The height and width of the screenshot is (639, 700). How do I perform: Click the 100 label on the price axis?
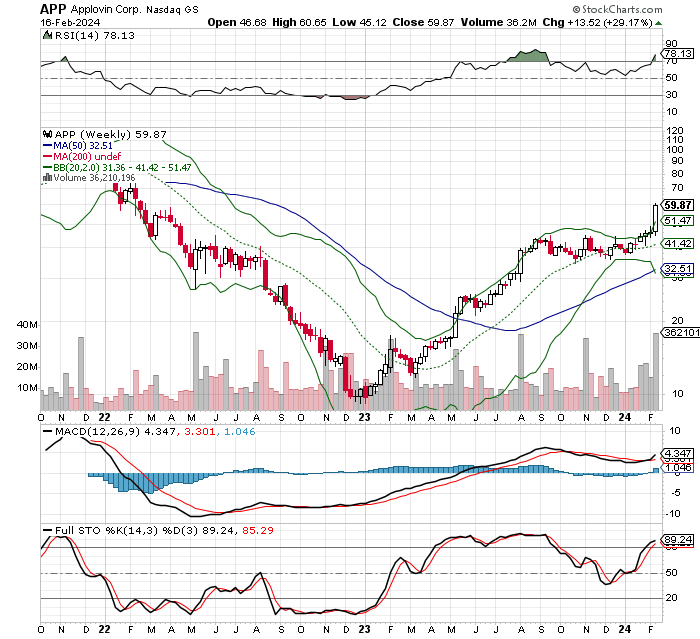point(675,150)
